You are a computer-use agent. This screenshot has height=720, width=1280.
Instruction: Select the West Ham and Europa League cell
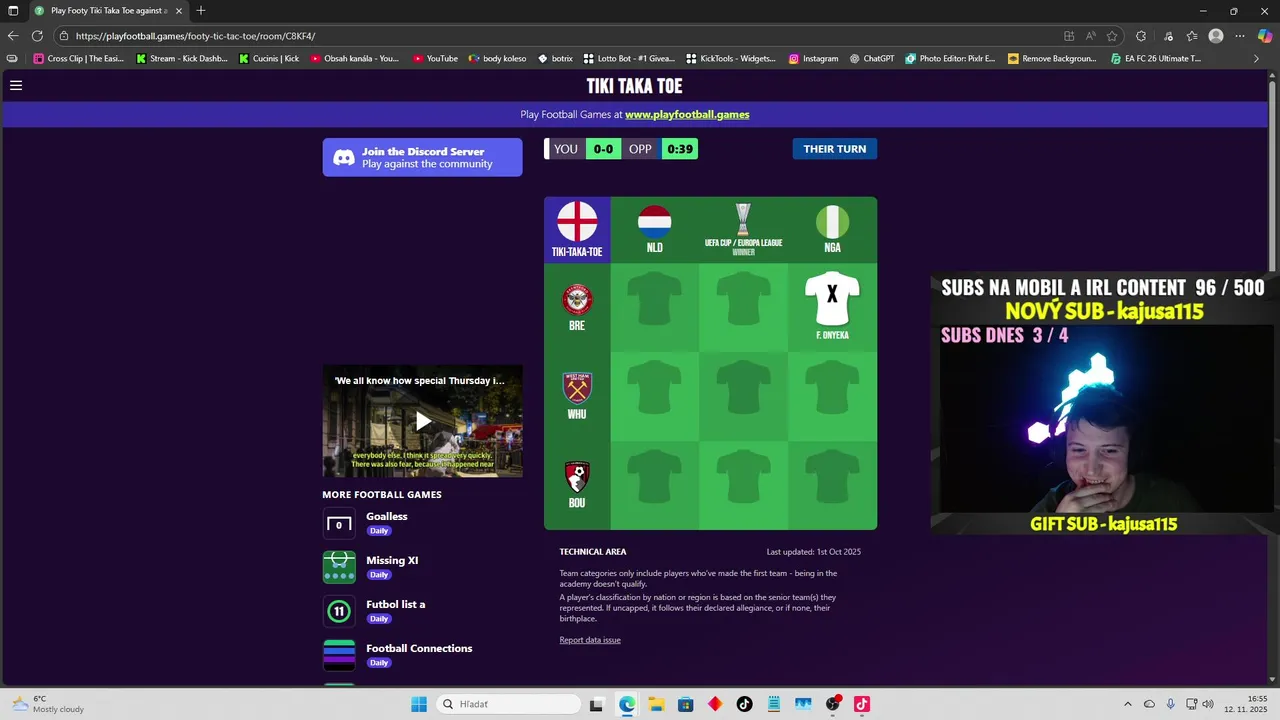coord(743,396)
